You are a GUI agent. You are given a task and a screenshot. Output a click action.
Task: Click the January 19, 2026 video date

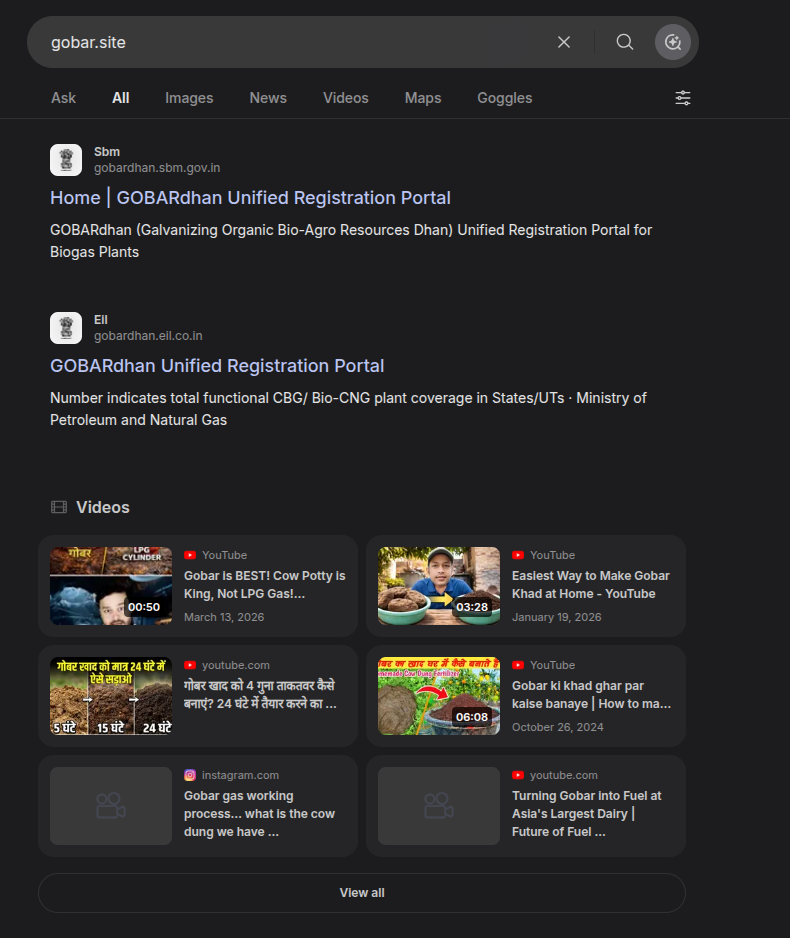pos(556,617)
